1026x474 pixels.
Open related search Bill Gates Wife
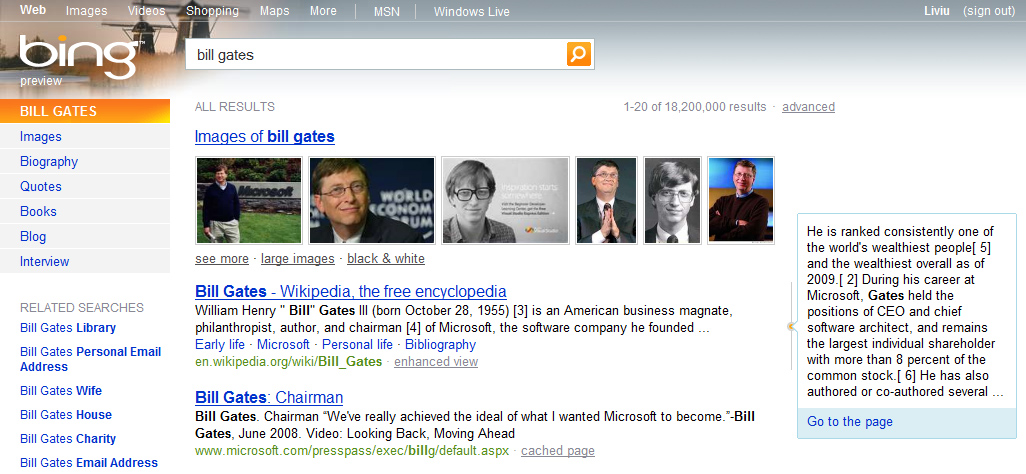[x=61, y=391]
